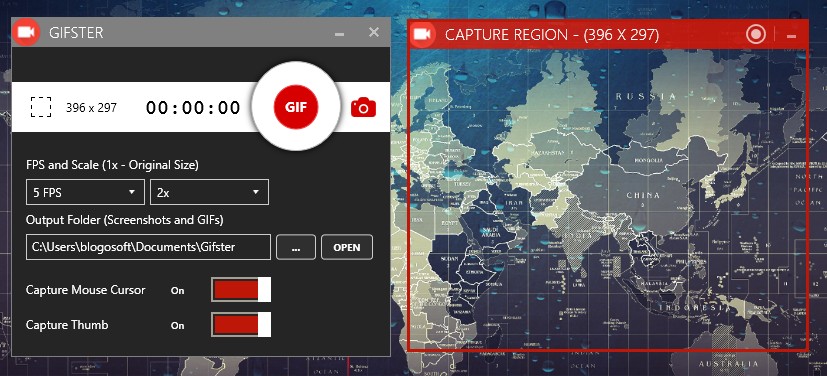Open the 2x scale dropdown
827x376 pixels.
[x=209, y=192]
